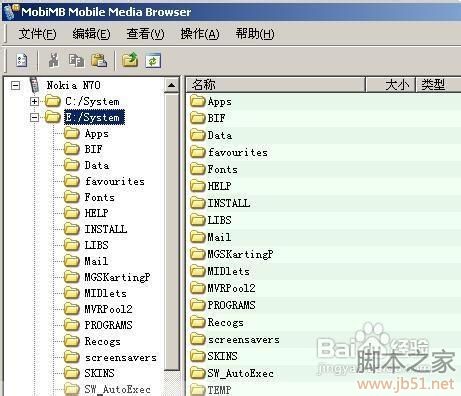
Task: Open the 编辑(E) menu
Action: (91, 34)
